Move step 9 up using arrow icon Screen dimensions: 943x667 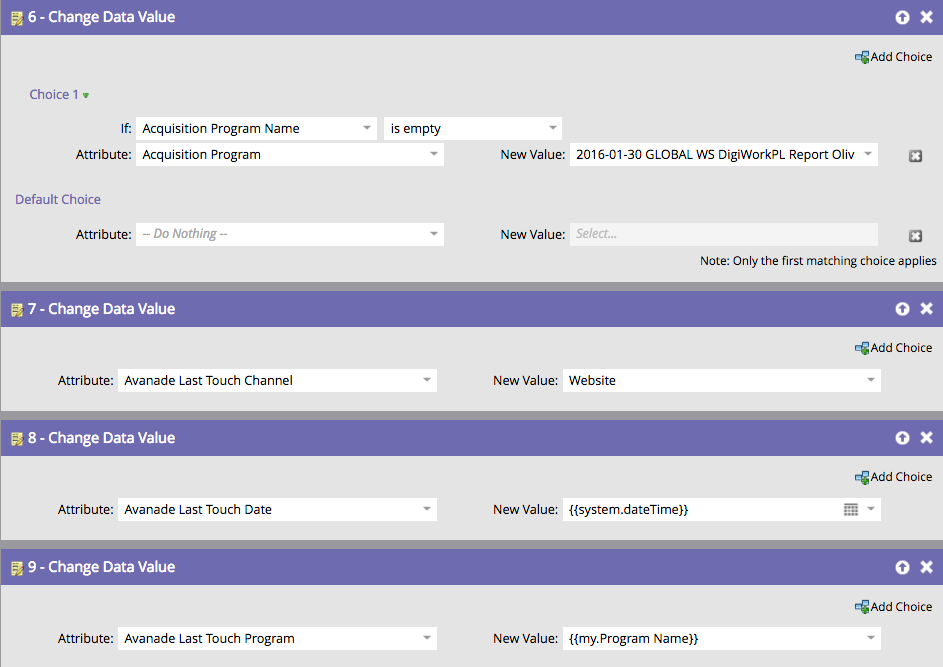click(x=903, y=567)
